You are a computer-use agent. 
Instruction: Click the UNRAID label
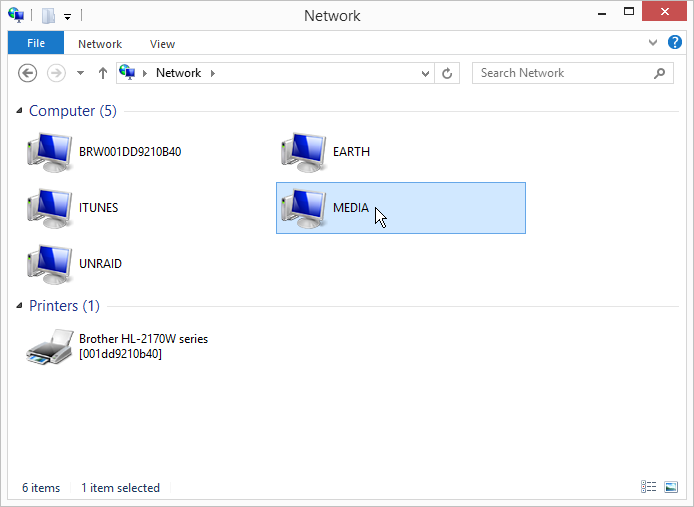click(x=100, y=264)
